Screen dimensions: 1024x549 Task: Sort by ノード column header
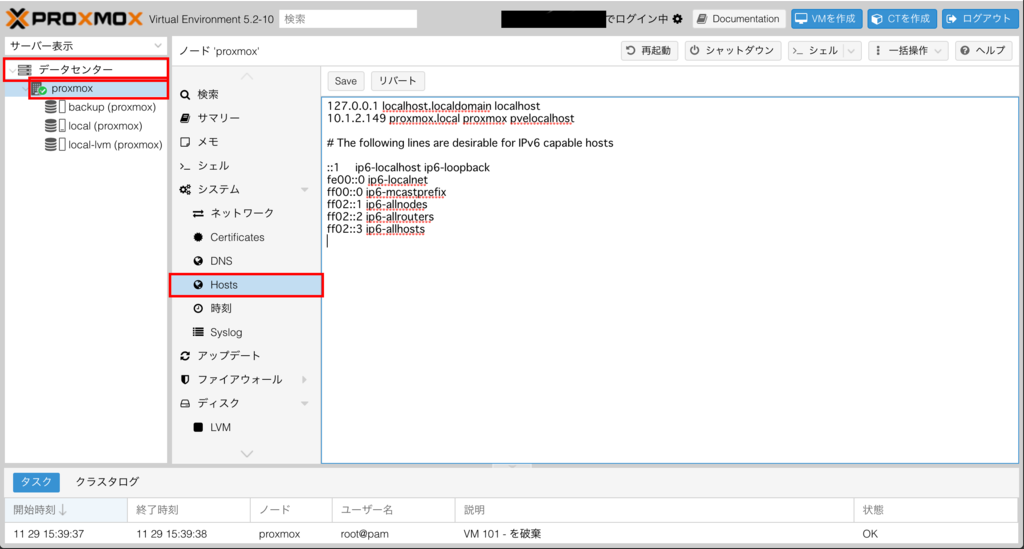(x=291, y=510)
